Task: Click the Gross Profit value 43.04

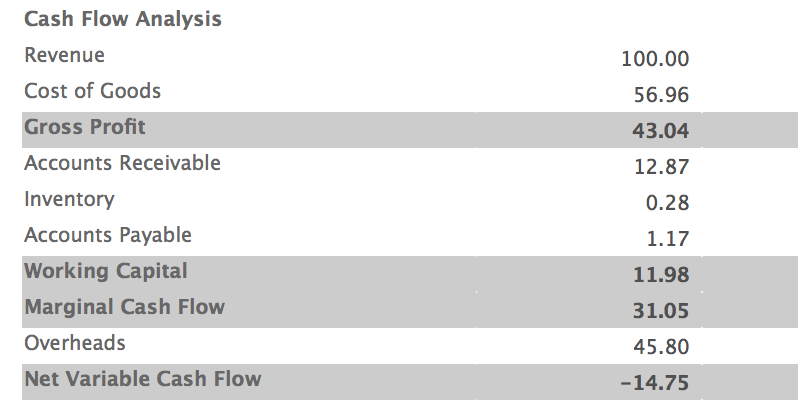Action: (x=661, y=131)
